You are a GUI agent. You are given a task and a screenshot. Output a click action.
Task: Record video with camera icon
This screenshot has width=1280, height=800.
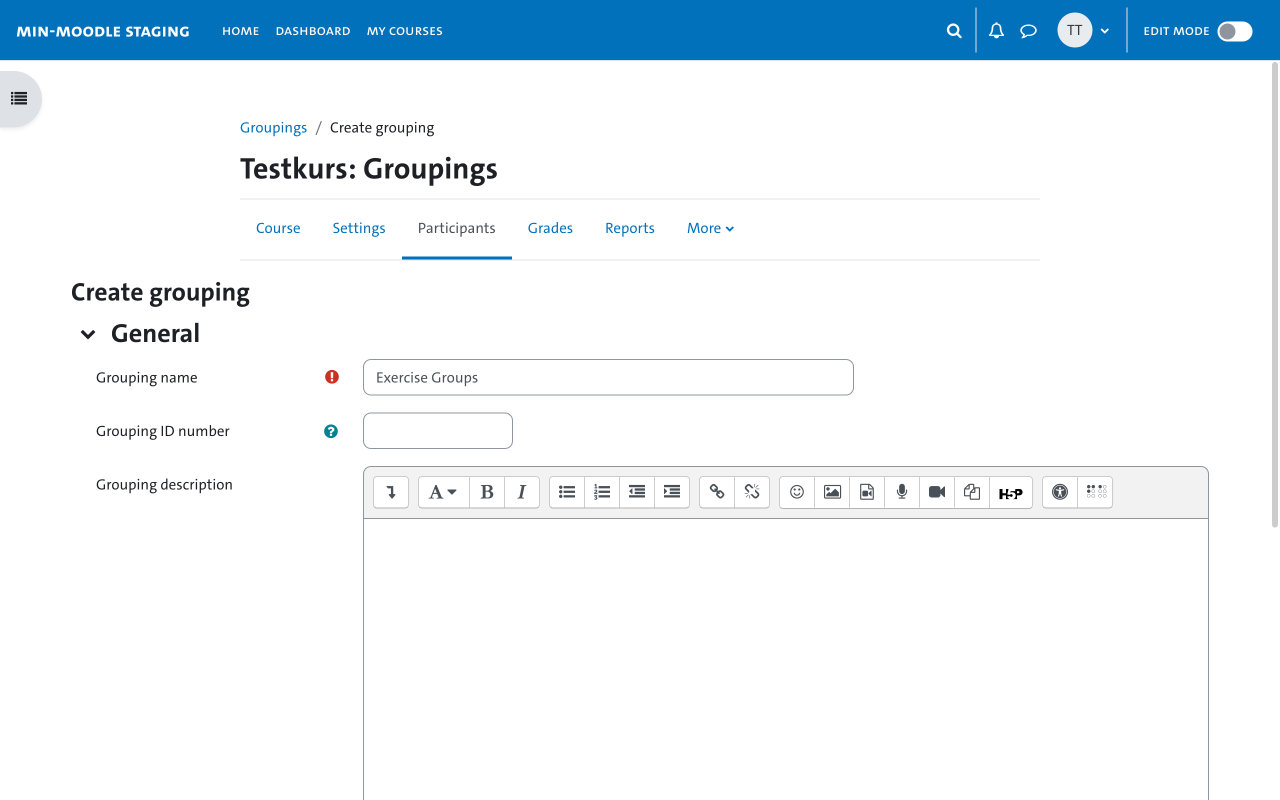[x=937, y=492]
